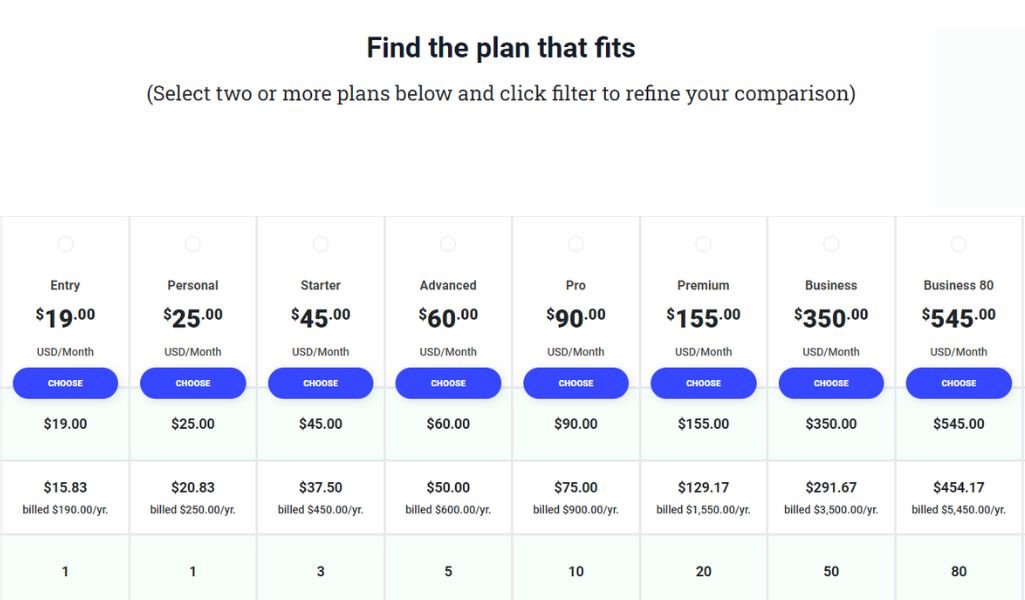1025x600 pixels.
Task: Select the Business plan radio button
Action: [x=831, y=244]
